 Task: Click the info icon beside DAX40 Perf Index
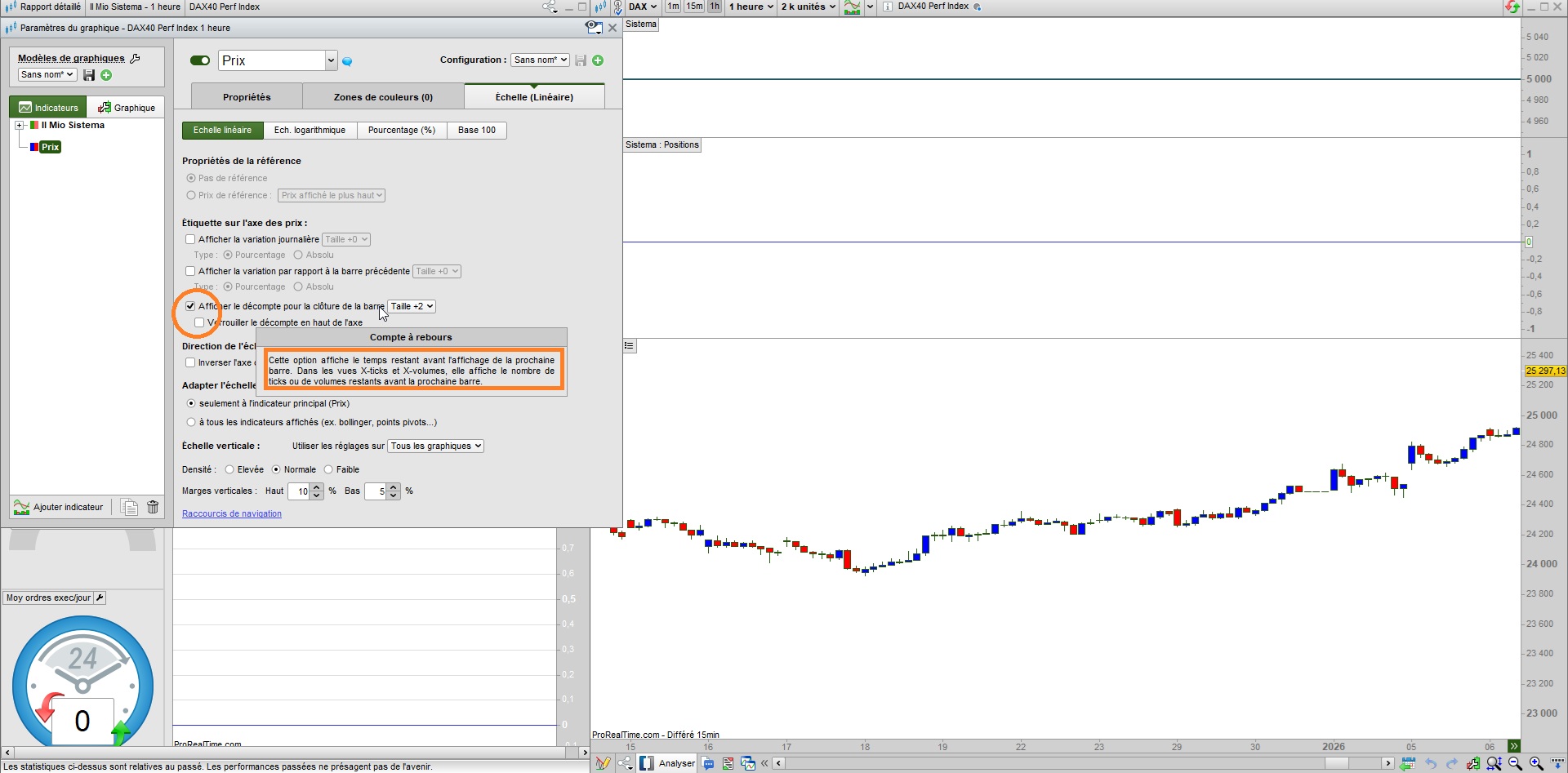tap(887, 7)
